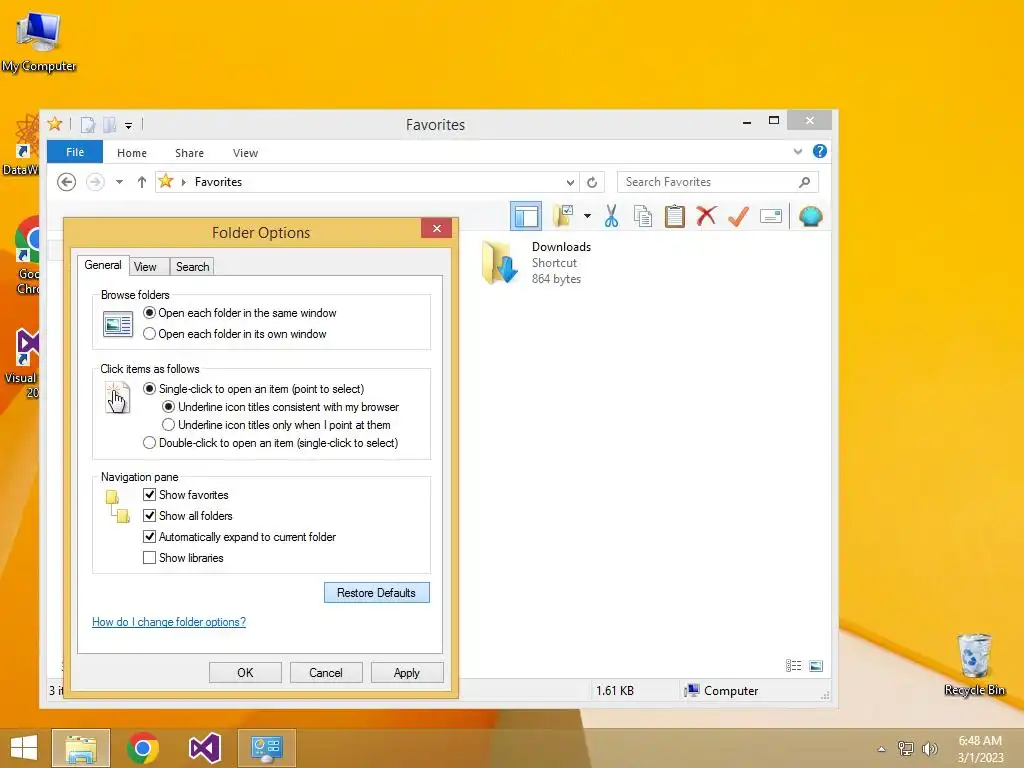Open the Help question mark icon
The height and width of the screenshot is (768, 1024).
820,152
